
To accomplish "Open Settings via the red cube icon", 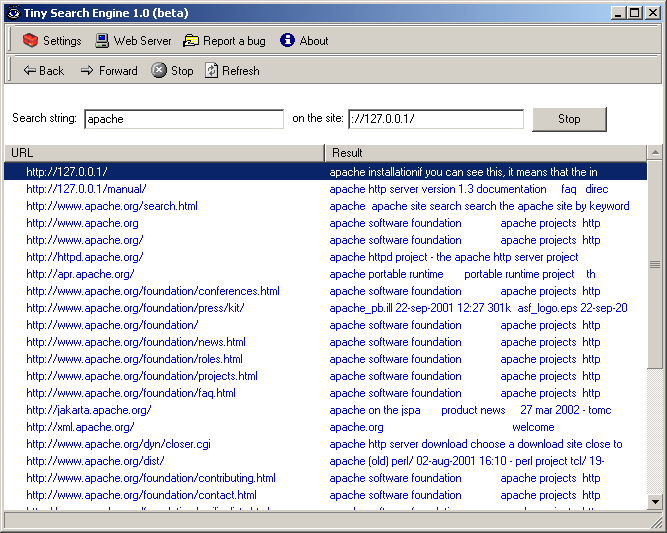I will click(x=30, y=40).
